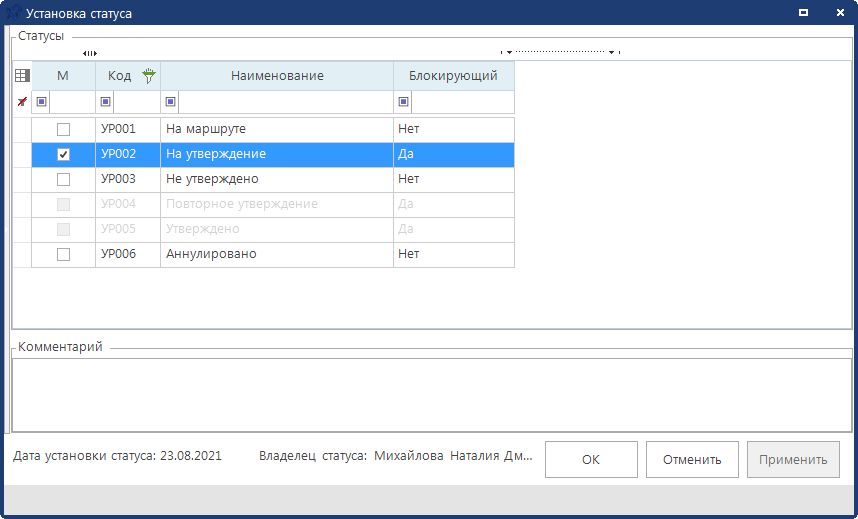Click the filter condition icon for Наименование
This screenshot has width=858, height=519.
pos(170,102)
